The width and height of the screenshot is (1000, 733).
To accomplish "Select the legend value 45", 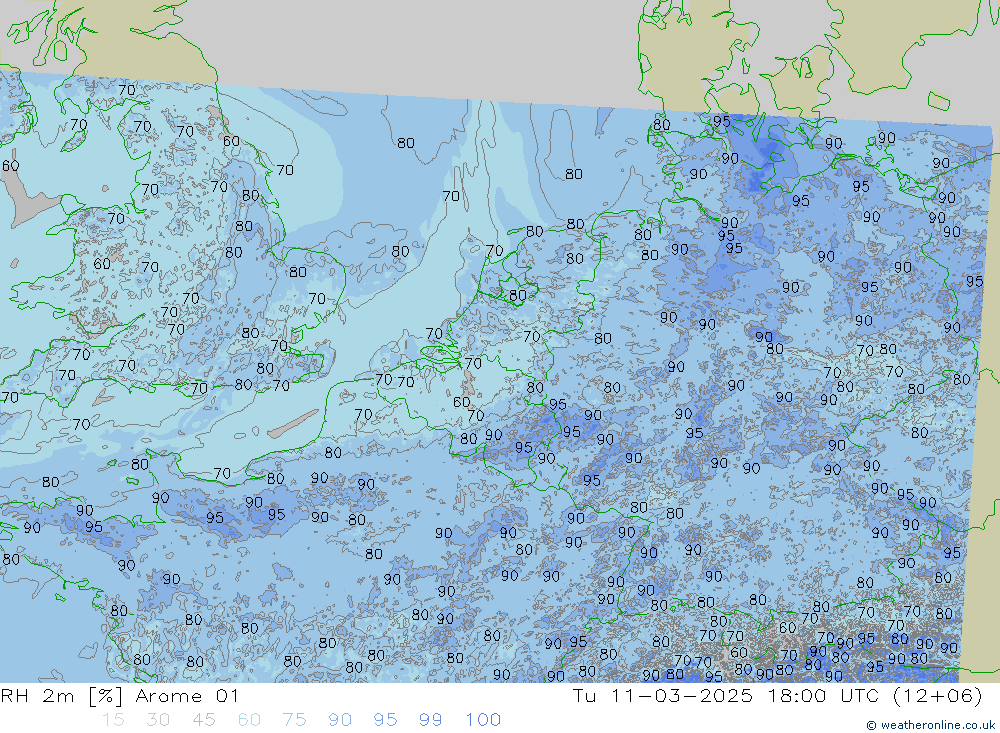I will (x=204, y=720).
